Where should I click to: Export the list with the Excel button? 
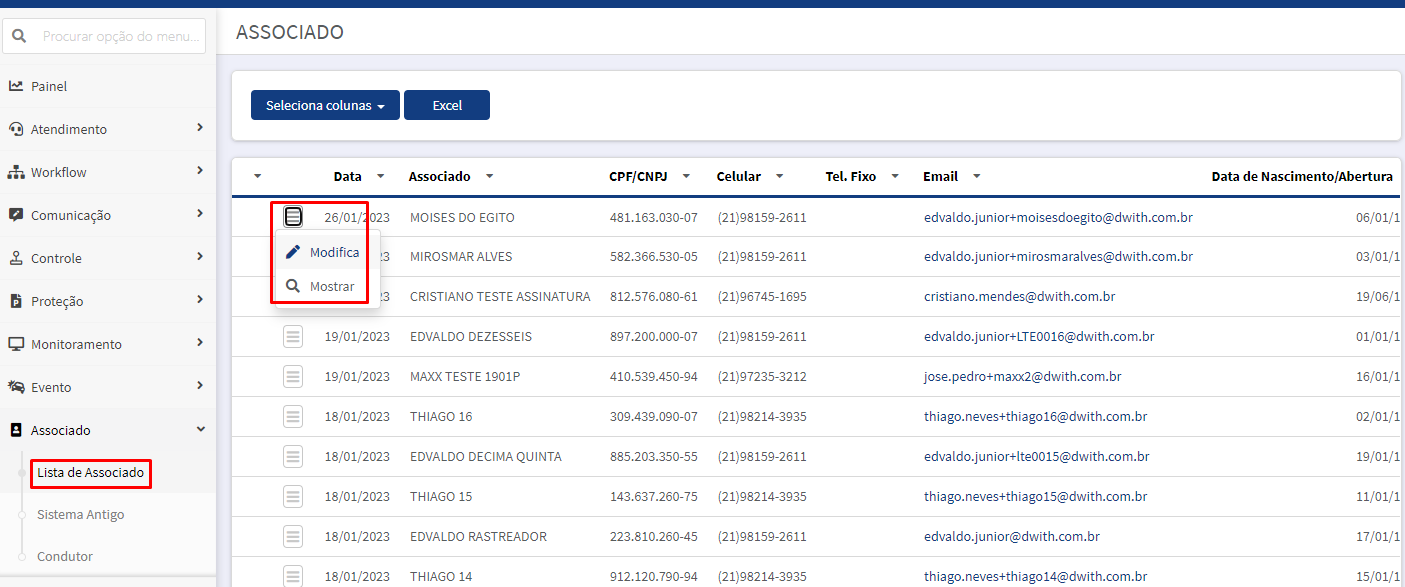coord(447,105)
